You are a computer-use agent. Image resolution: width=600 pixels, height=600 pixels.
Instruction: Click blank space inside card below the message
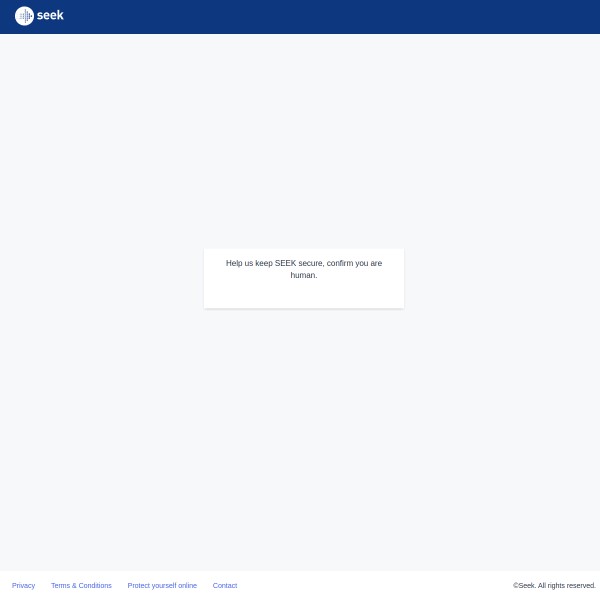click(x=304, y=295)
